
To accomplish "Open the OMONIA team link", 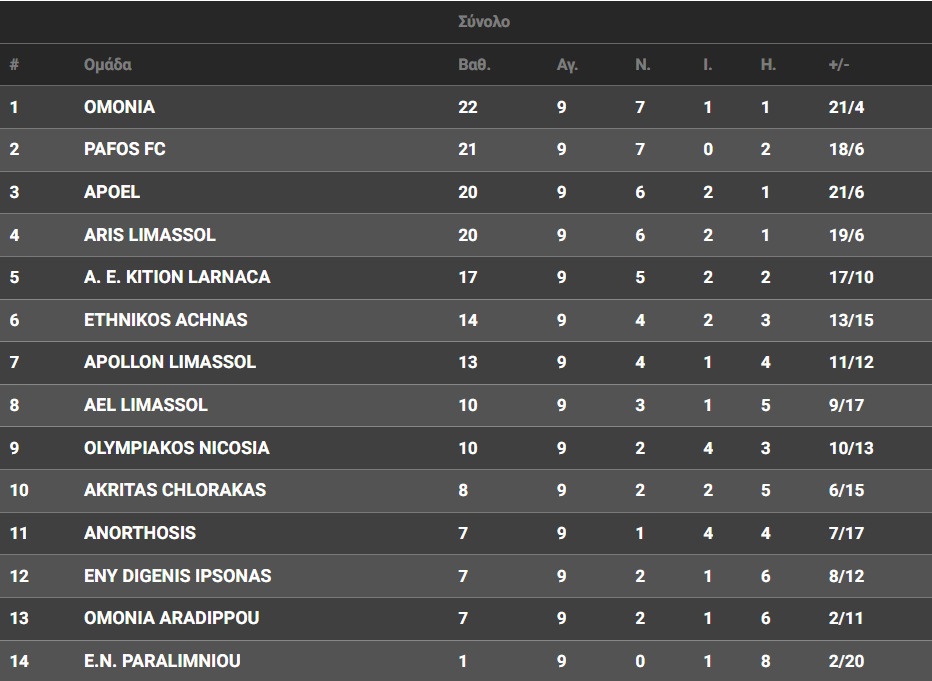I will 119,107.
